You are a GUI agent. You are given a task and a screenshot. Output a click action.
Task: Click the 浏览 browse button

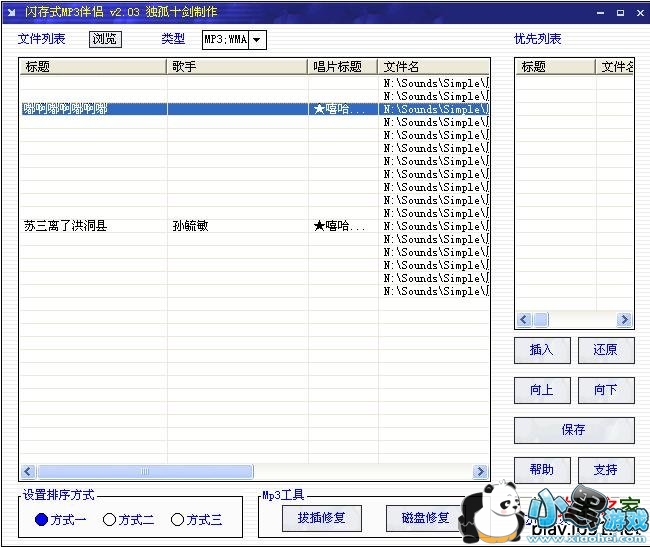pos(105,39)
